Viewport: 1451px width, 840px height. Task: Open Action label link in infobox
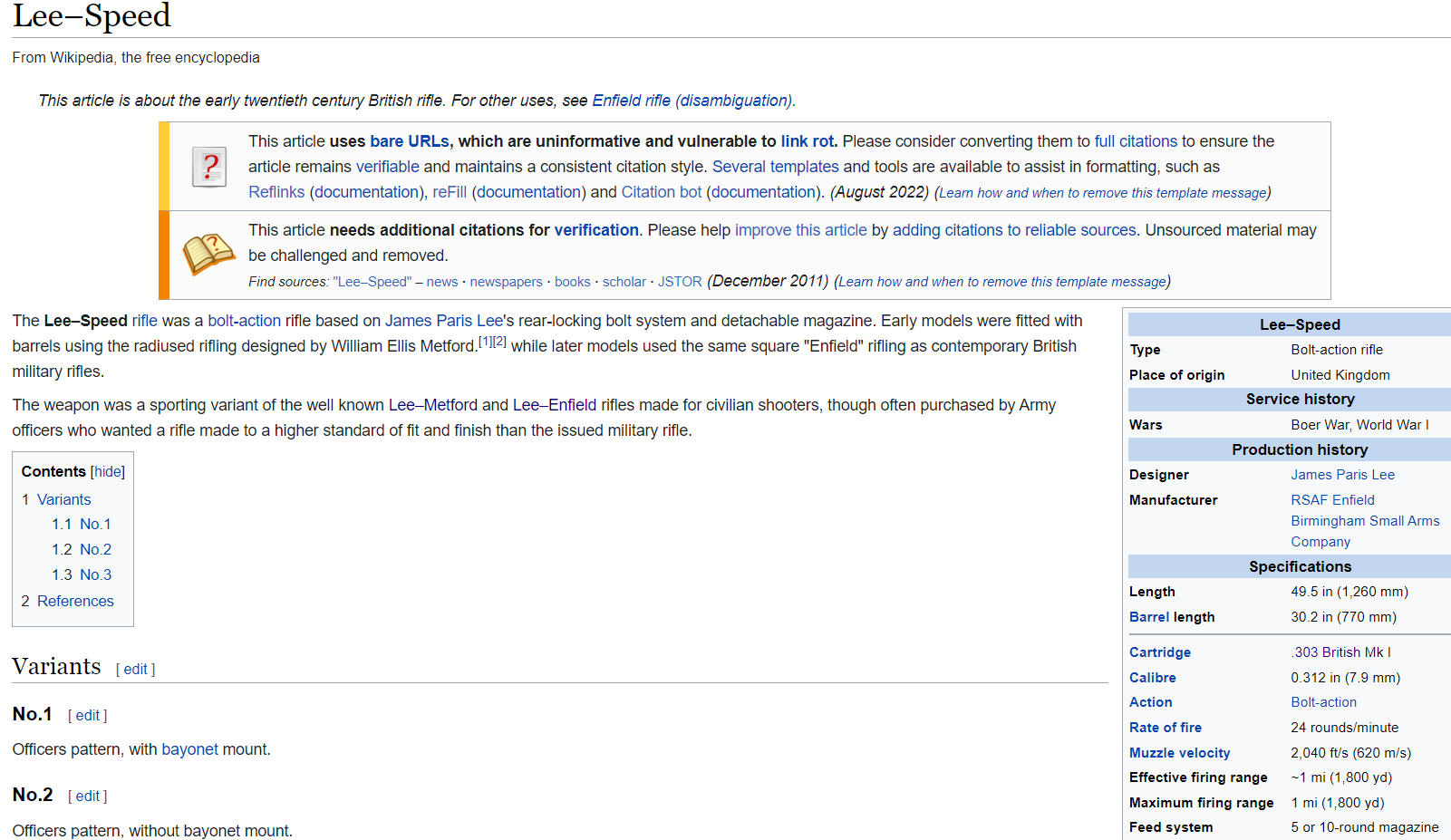1151,702
